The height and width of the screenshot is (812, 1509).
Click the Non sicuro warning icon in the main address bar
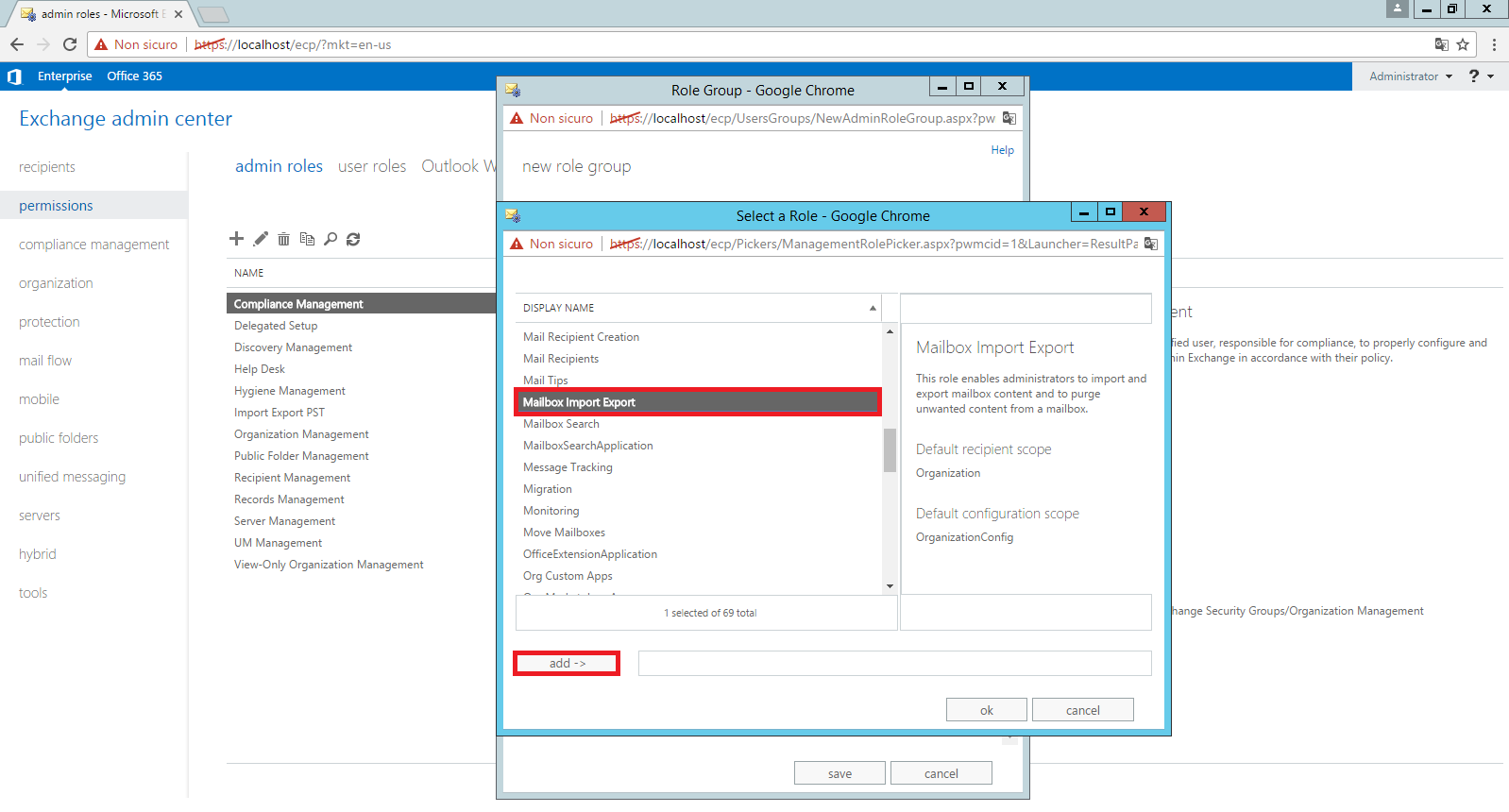pyautogui.click(x=101, y=44)
